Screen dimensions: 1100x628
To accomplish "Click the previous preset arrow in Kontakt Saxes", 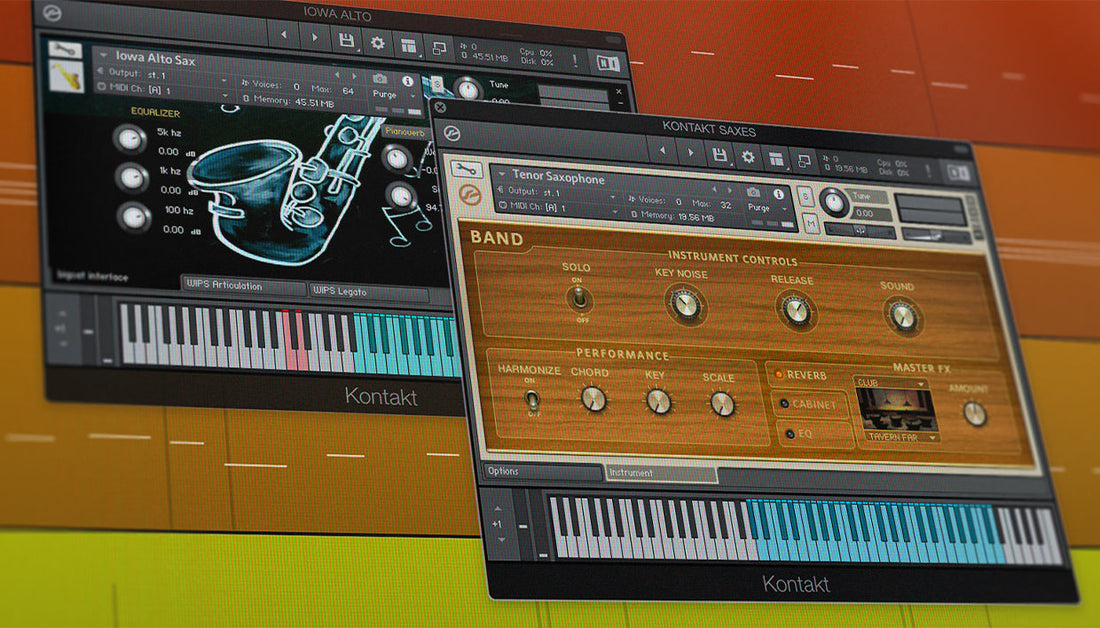I will tap(662, 150).
